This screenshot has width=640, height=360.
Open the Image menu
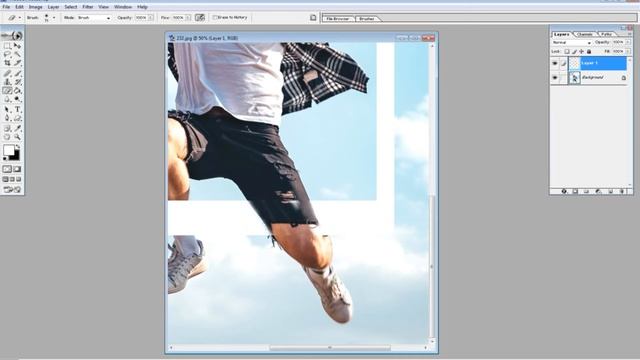35,7
